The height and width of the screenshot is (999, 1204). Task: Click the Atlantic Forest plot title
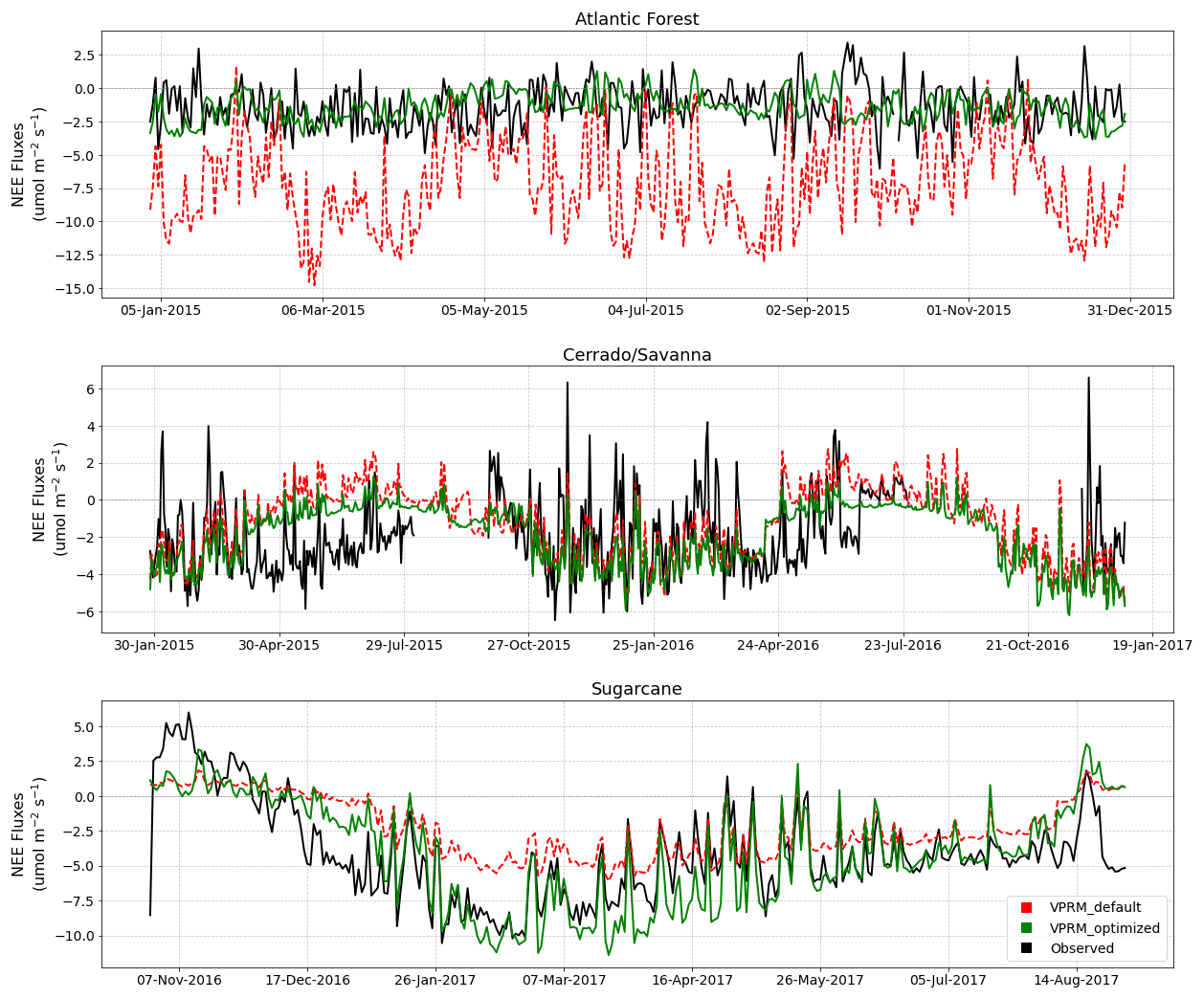[x=636, y=19]
